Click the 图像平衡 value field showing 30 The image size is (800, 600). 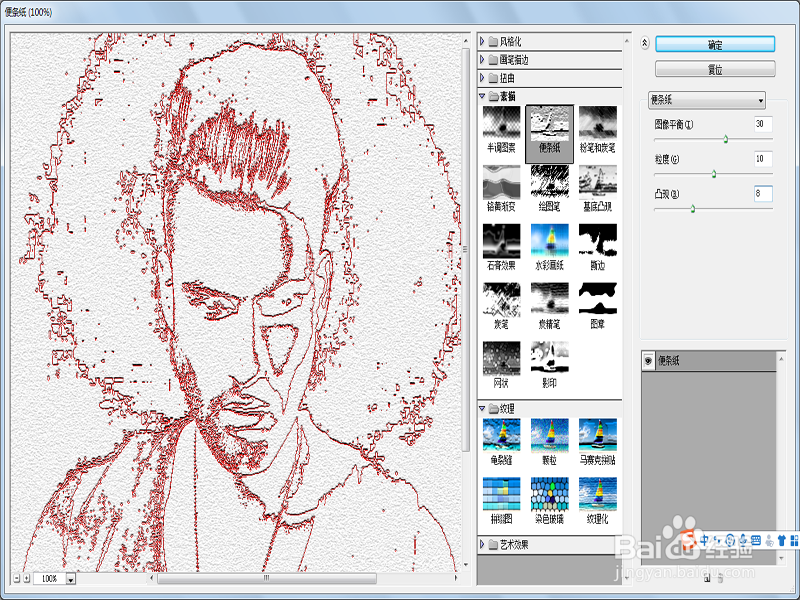763,124
